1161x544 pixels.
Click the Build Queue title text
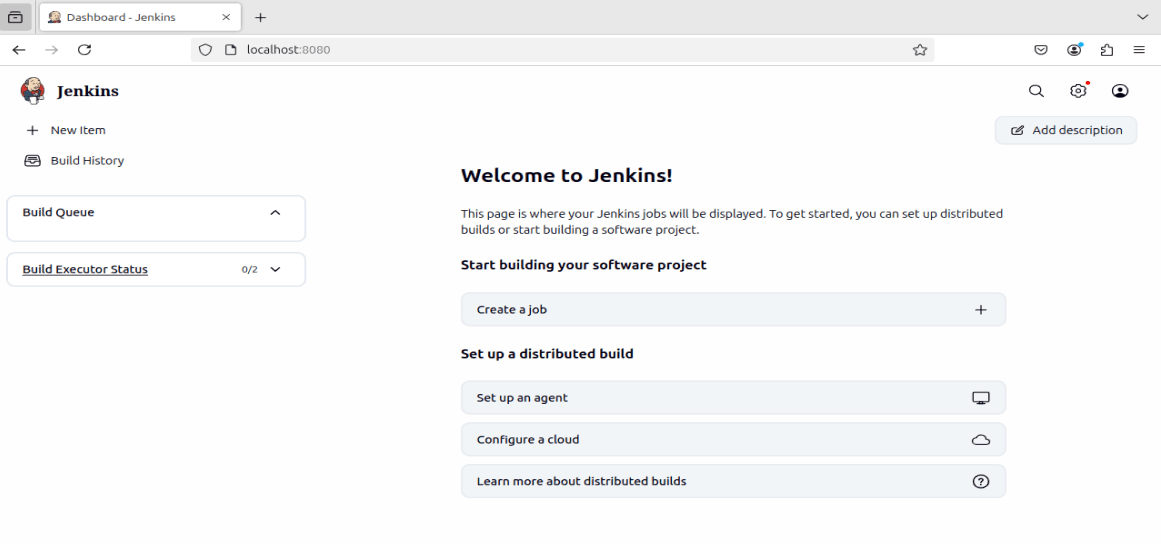(58, 212)
